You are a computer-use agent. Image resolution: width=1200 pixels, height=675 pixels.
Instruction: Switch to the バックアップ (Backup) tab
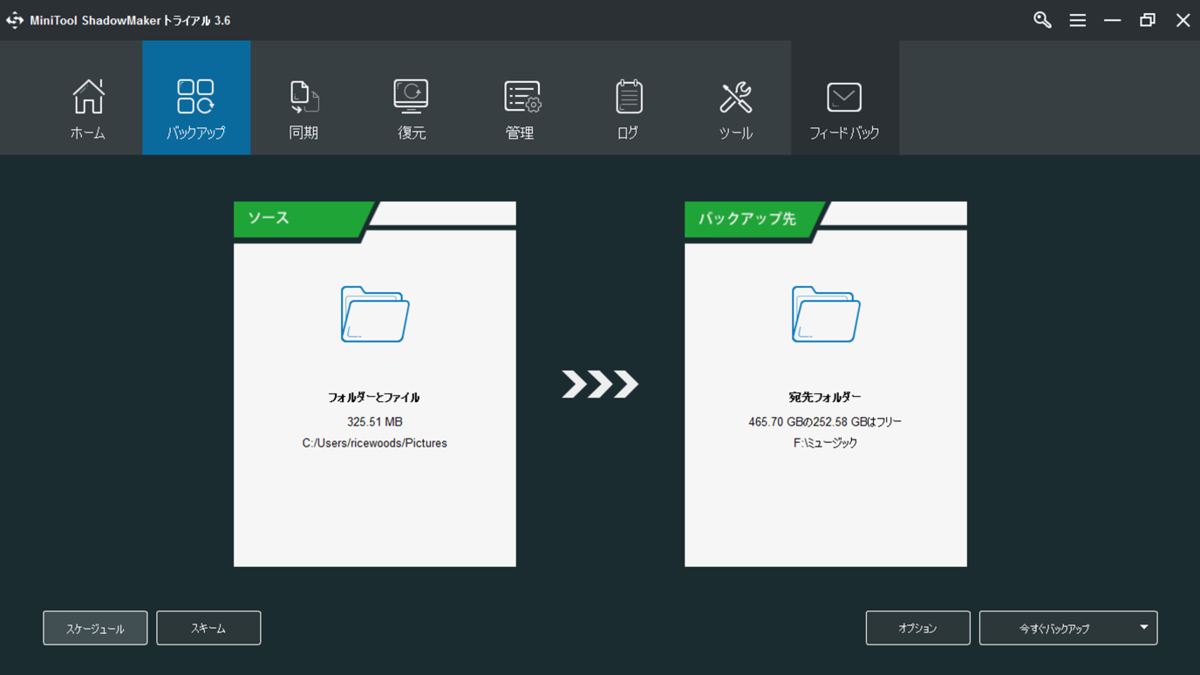click(196, 98)
